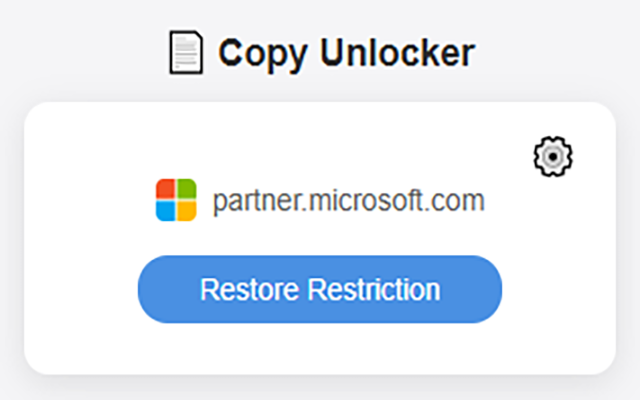The height and width of the screenshot is (400, 640).
Task: Click the blue Restore Restriction pill
Action: coord(319,289)
